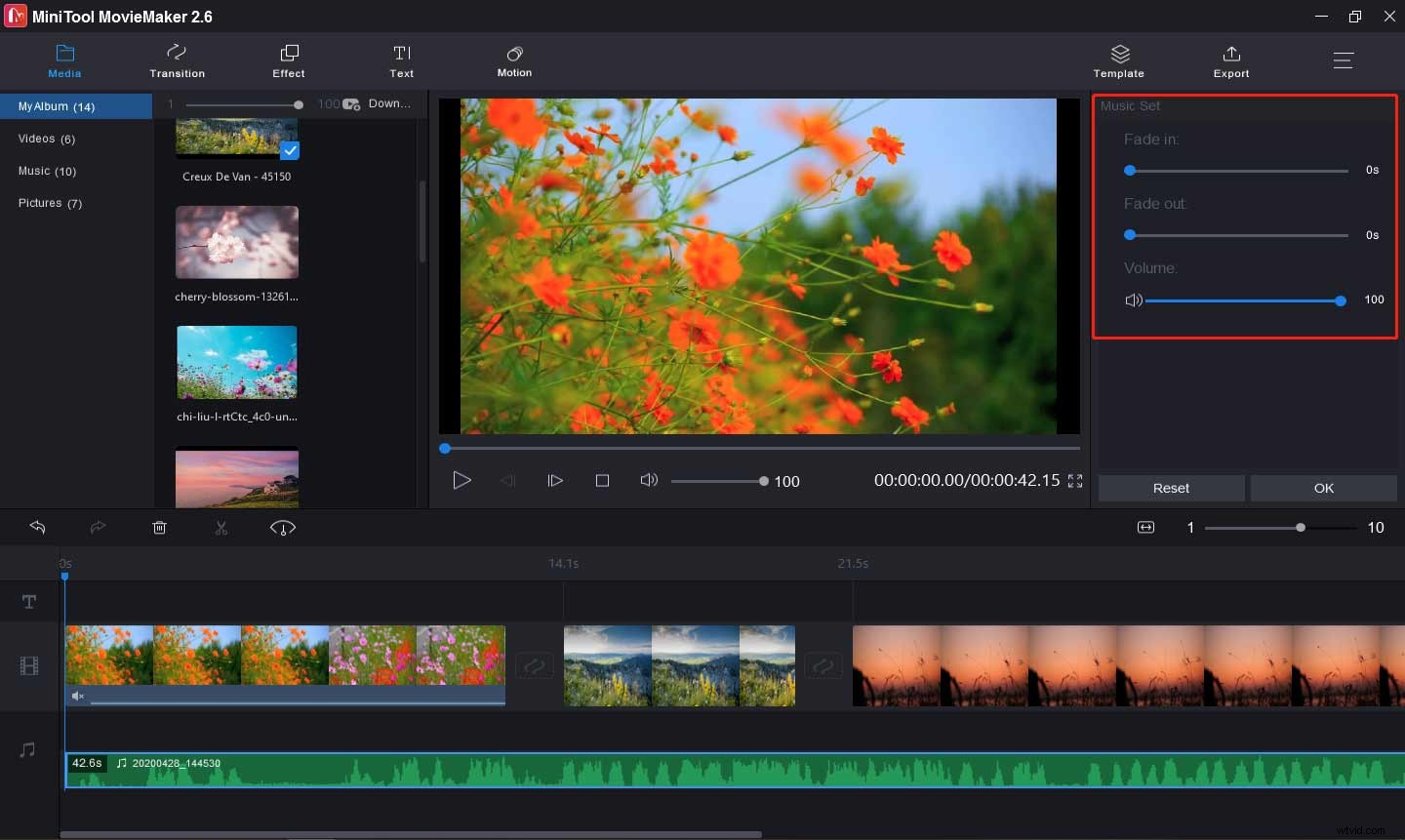
Task: Click the playback speed control icon
Action: (282, 528)
